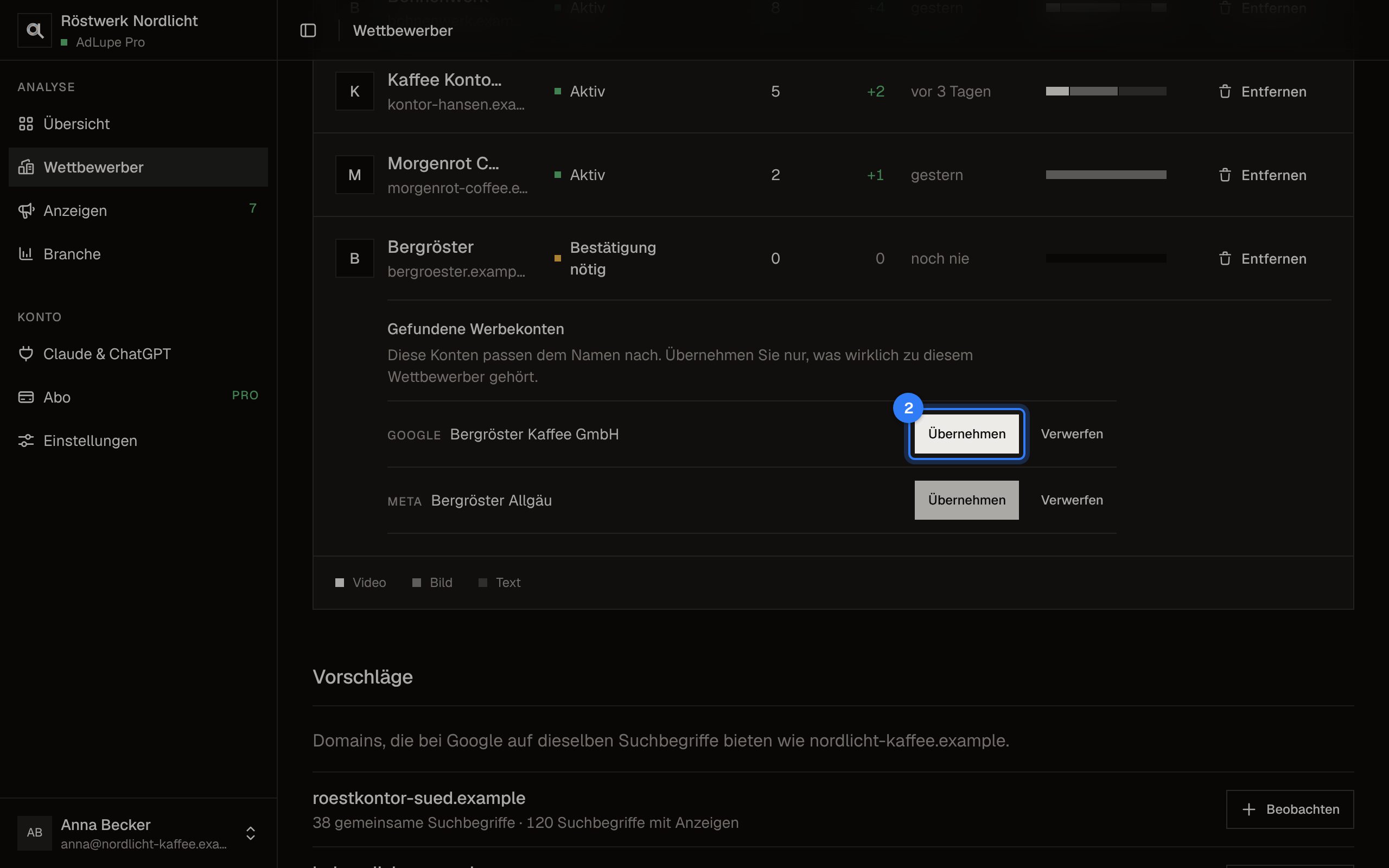This screenshot has width=1389, height=868.
Task: Click the Wettbewerber buildings icon
Action: [x=26, y=167]
